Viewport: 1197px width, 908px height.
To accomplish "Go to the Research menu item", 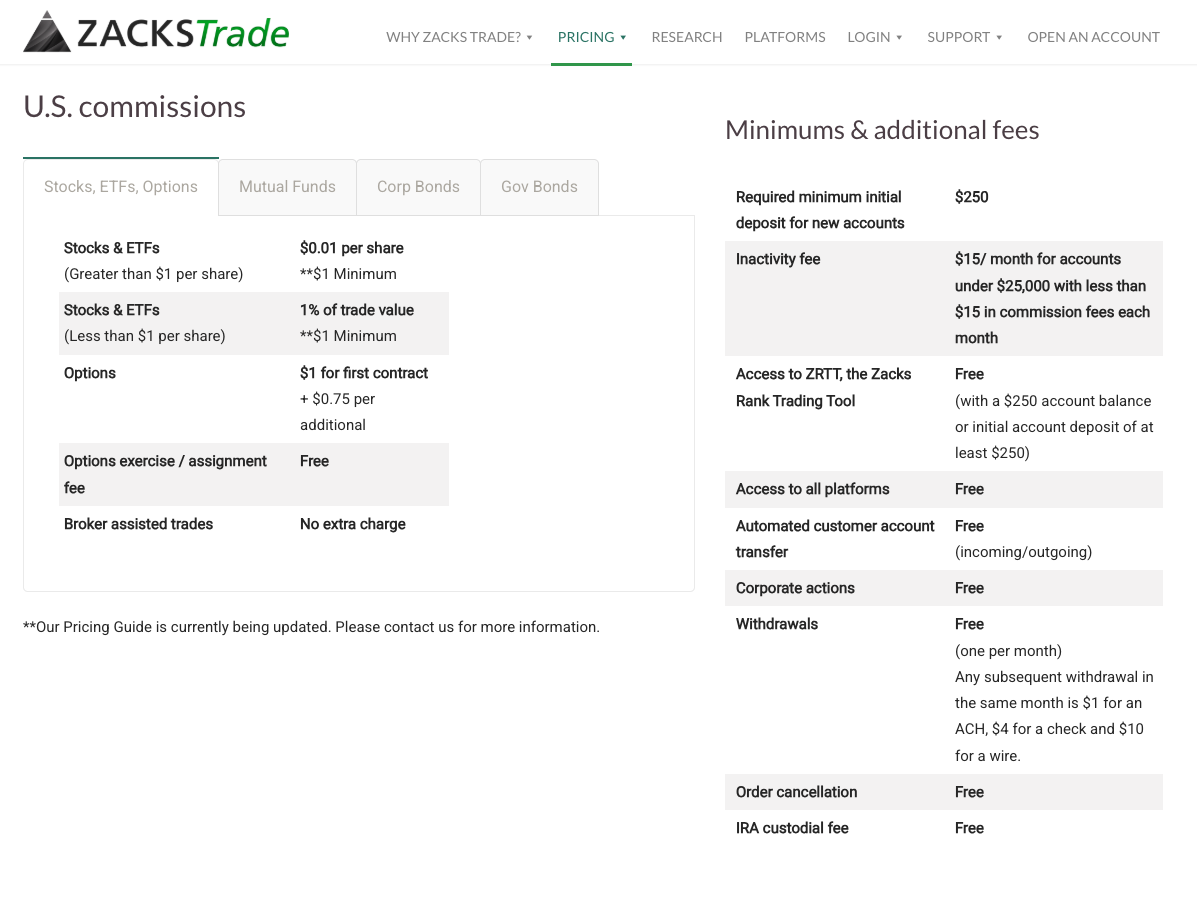I will pyautogui.click(x=686, y=37).
